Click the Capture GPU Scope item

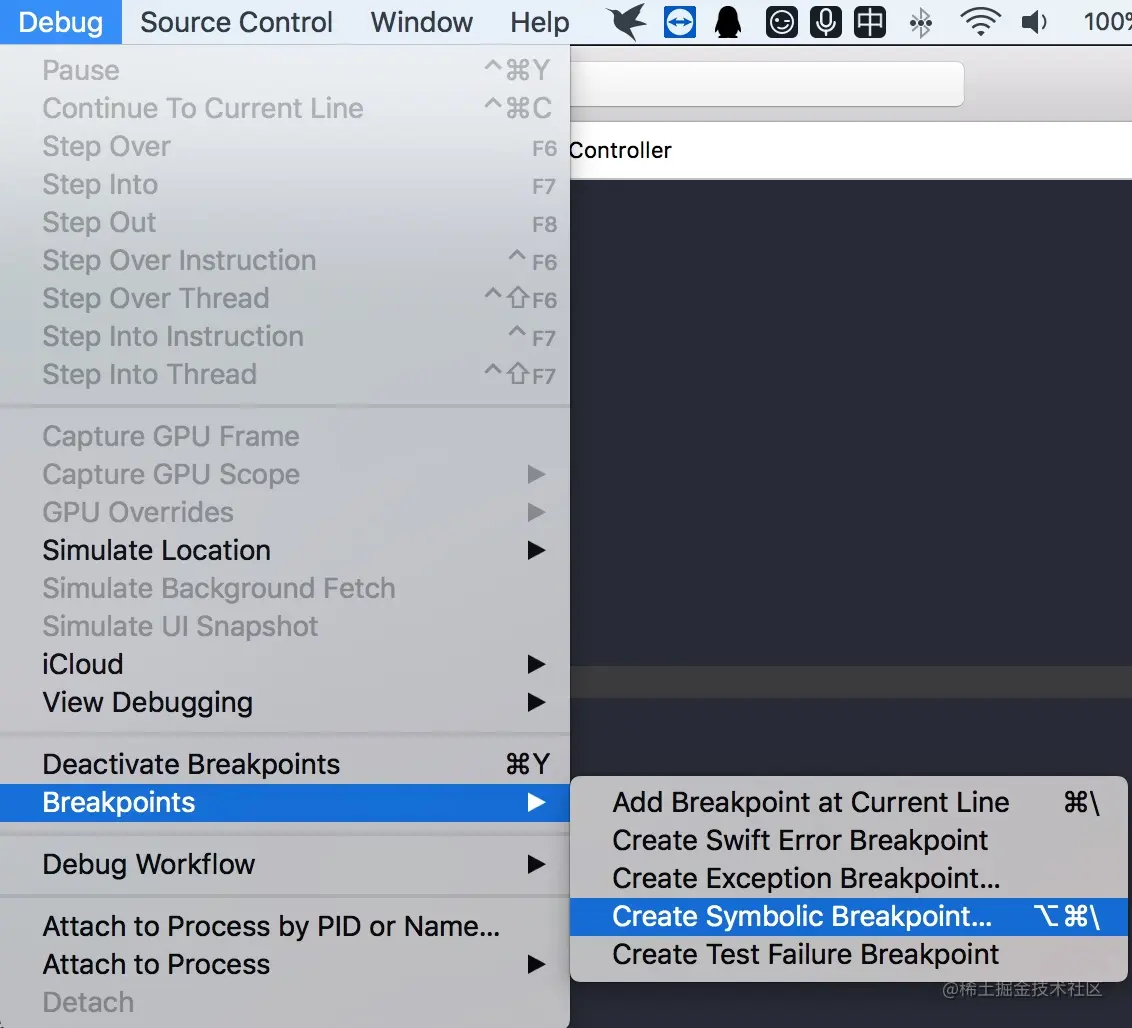[284, 474]
